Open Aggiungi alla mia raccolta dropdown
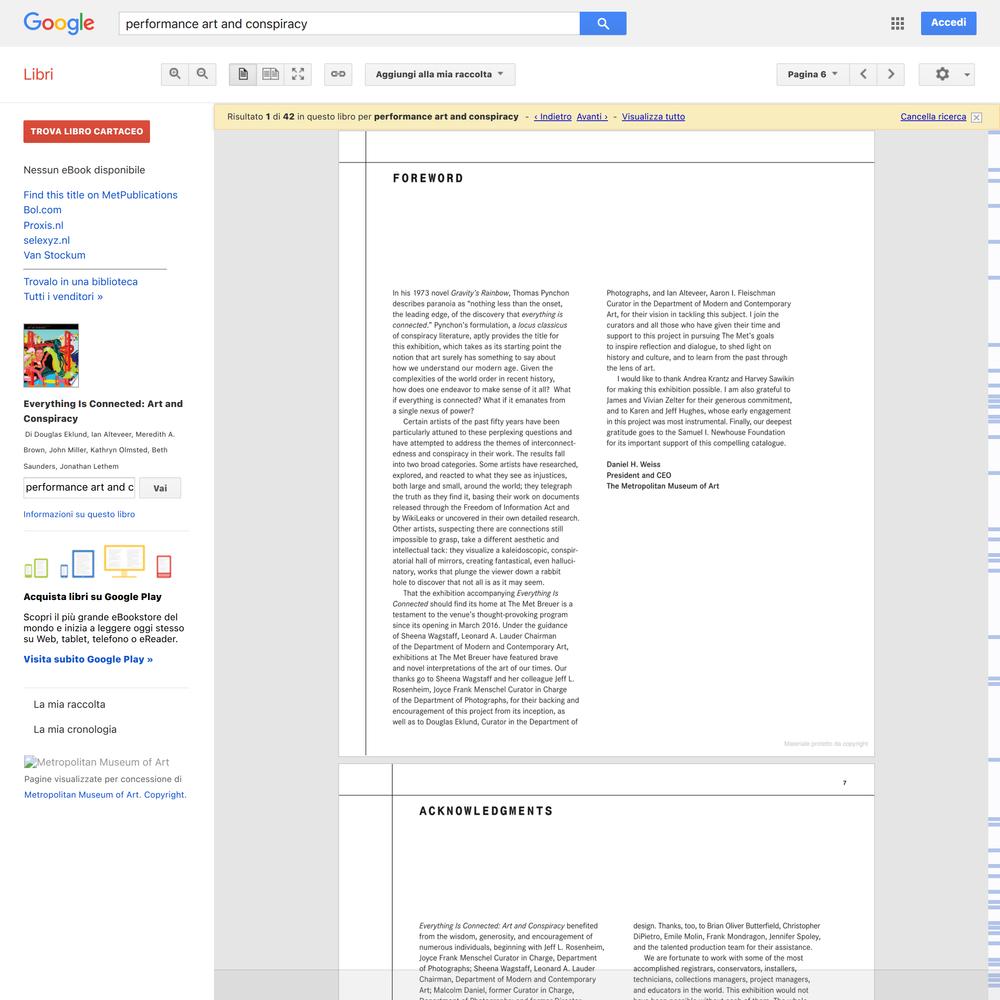Screen dimensions: 1000x1000 439,74
